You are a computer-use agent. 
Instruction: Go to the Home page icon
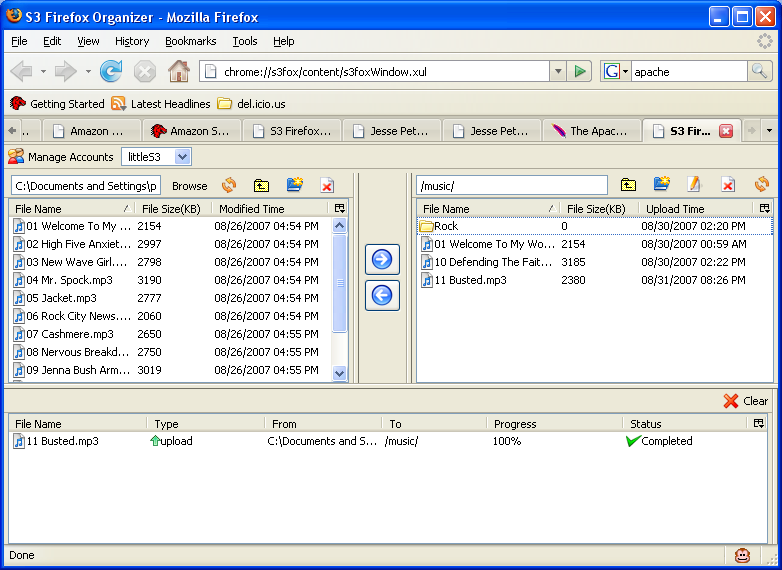pos(179,71)
